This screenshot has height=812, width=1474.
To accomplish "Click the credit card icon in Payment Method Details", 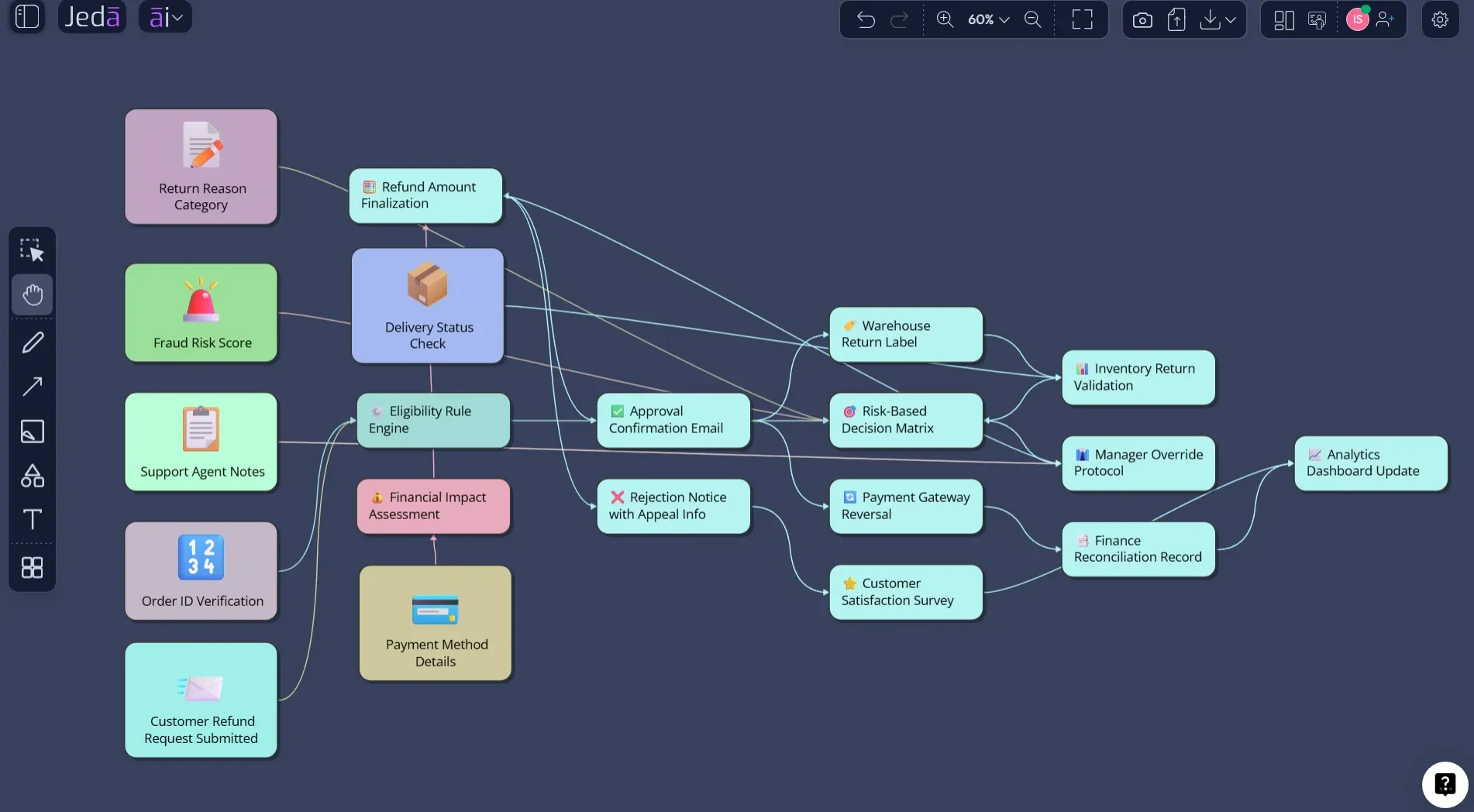I will pos(436,610).
